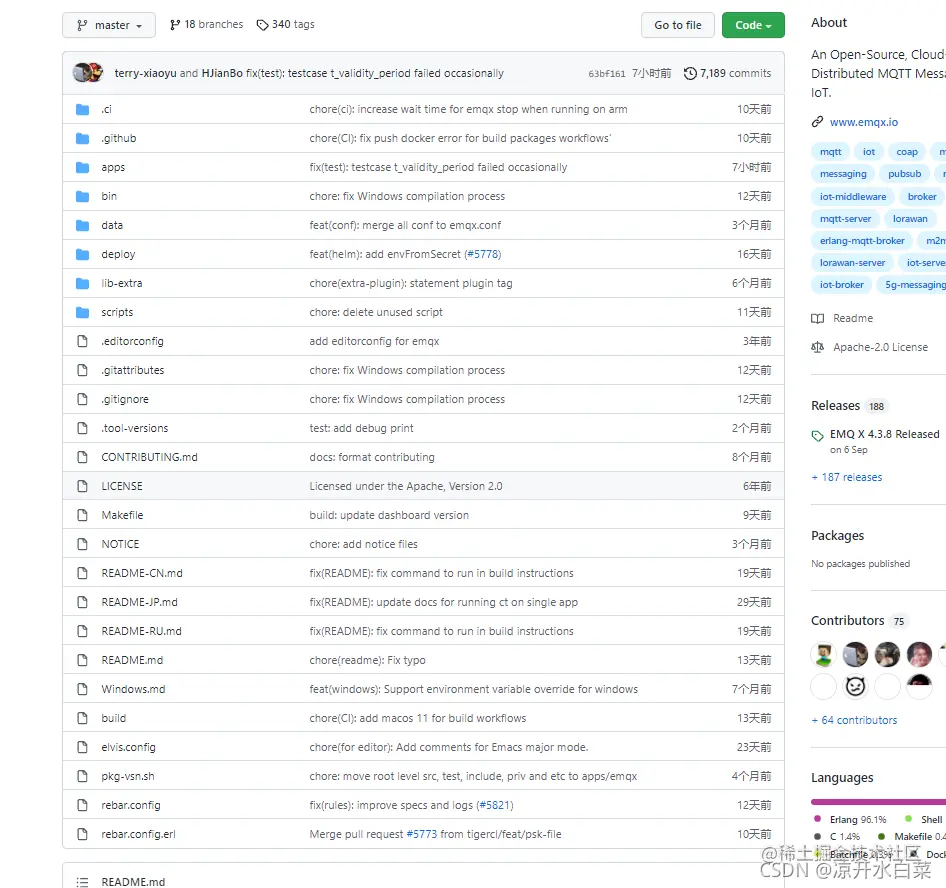Image resolution: width=946 pixels, height=888 pixels.
Task: Show the + 187 releases link
Action: click(x=846, y=477)
